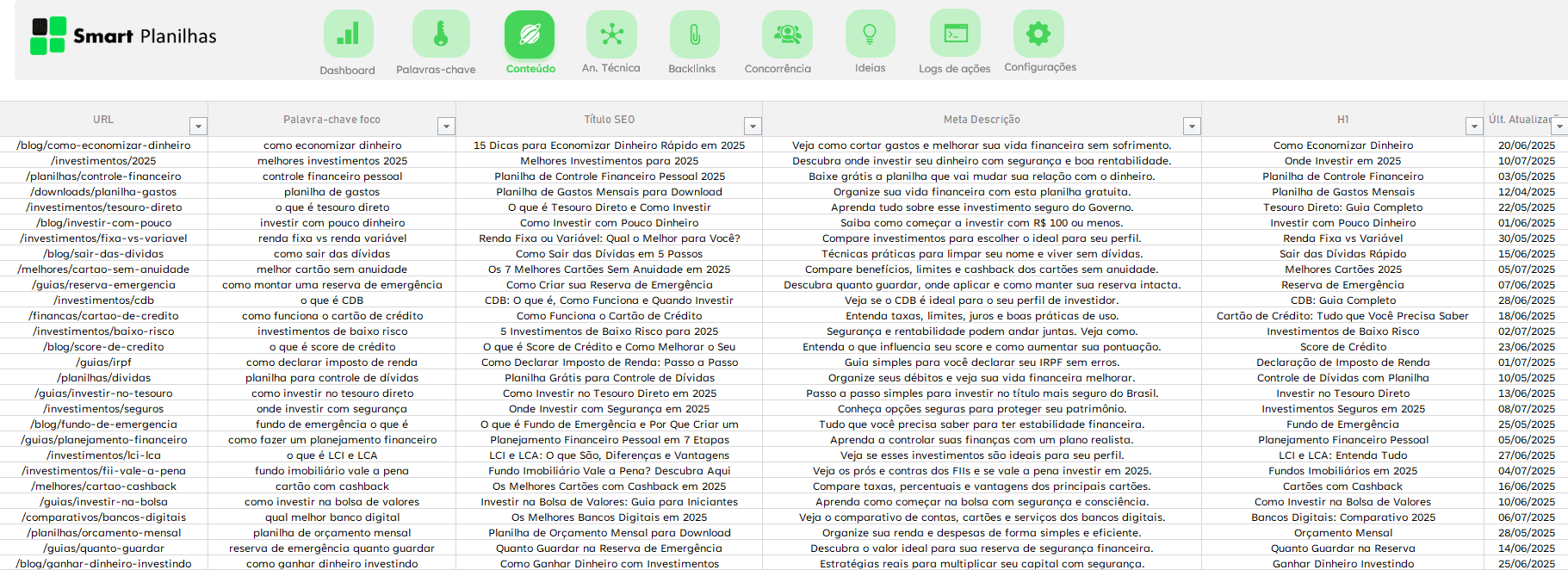Viewport: 1568px width, 570px height.
Task: Click the Palavras-chave icon
Action: pos(440,34)
